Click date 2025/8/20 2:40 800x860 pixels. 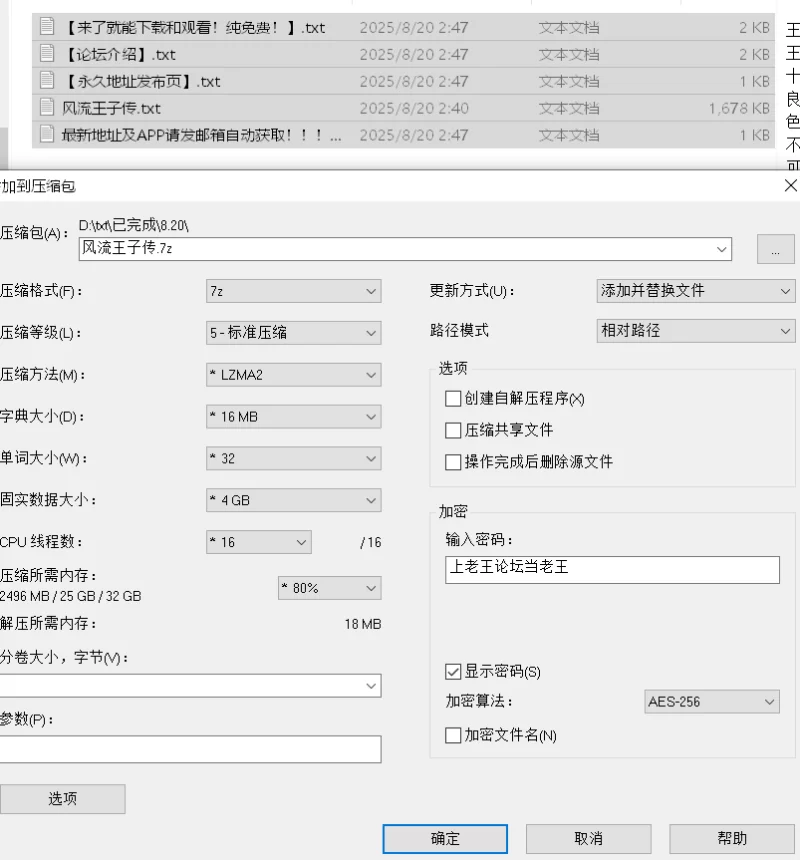tap(414, 109)
